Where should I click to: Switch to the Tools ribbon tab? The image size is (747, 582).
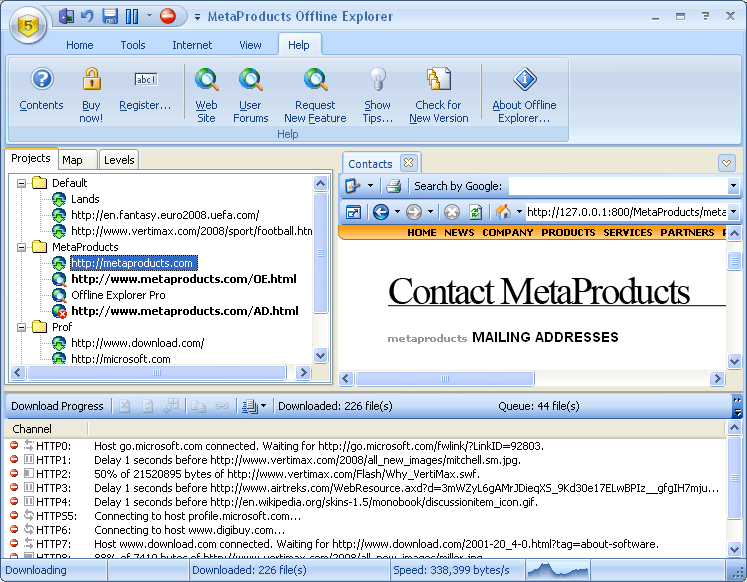[133, 45]
